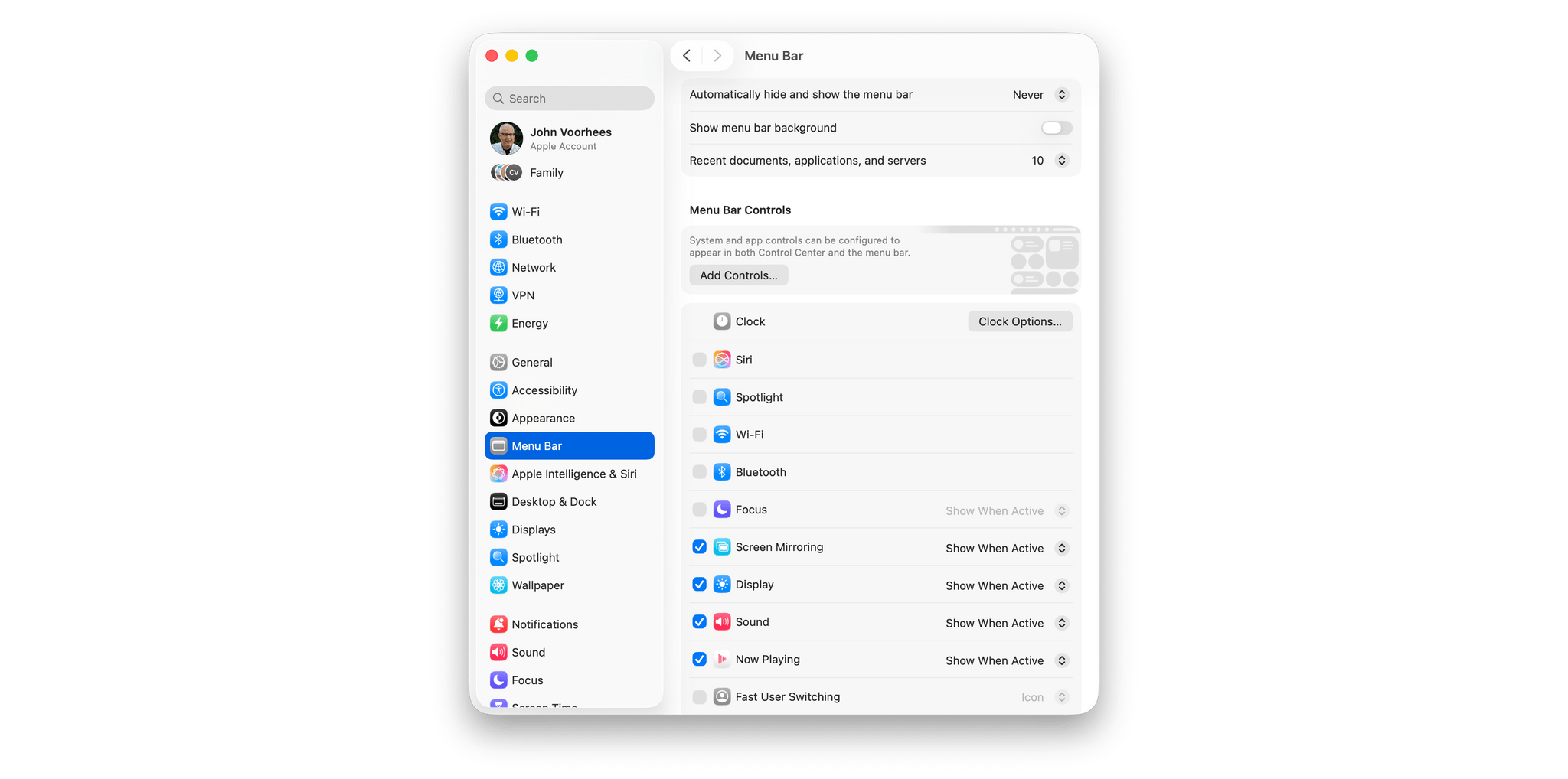Check the Bluetooth checkbox in controls list
Viewport: 1568px width, 779px height.
tap(699, 472)
